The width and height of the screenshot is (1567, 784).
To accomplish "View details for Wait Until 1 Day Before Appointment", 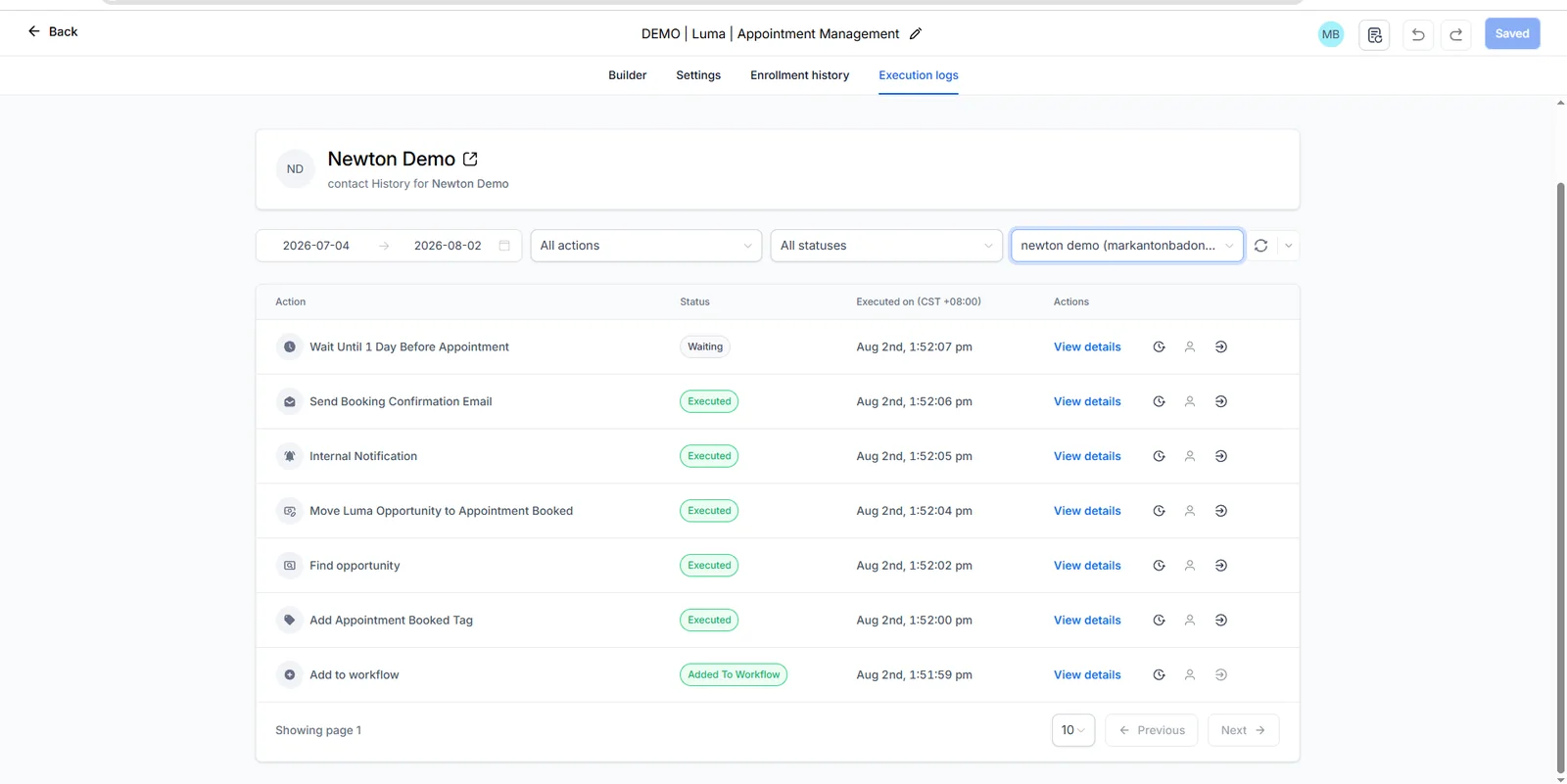I will click(1087, 347).
